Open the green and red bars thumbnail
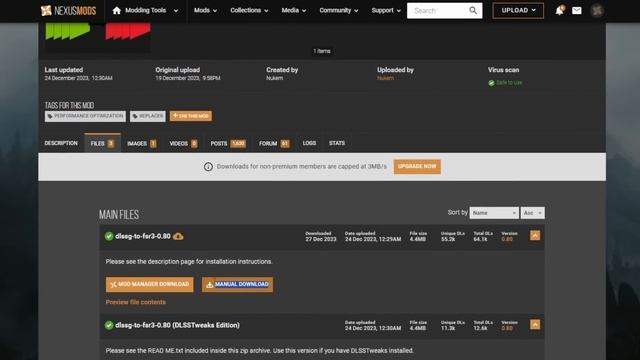Image resolution: width=640 pixels, height=360 pixels. 98,38
